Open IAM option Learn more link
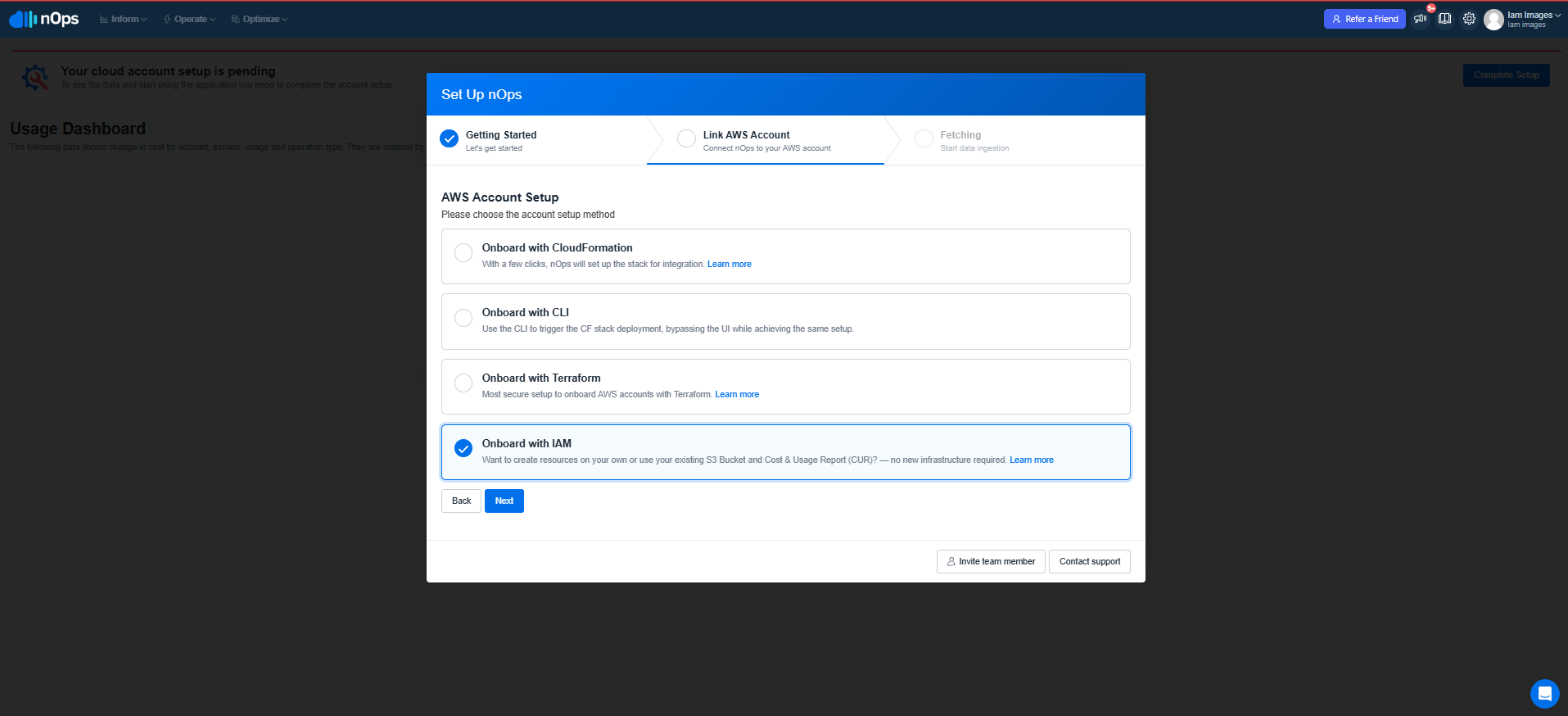This screenshot has width=1568, height=716. click(x=1032, y=460)
